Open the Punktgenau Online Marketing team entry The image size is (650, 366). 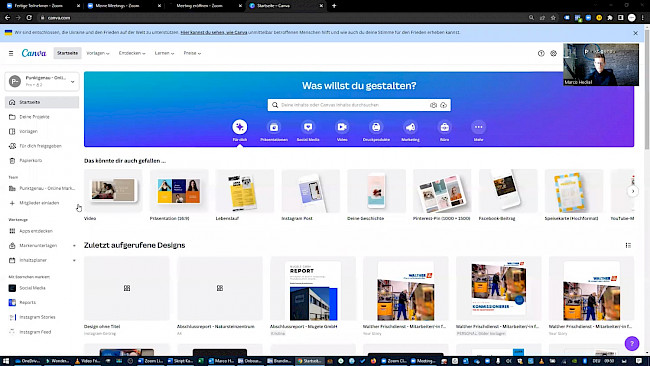click(42, 188)
